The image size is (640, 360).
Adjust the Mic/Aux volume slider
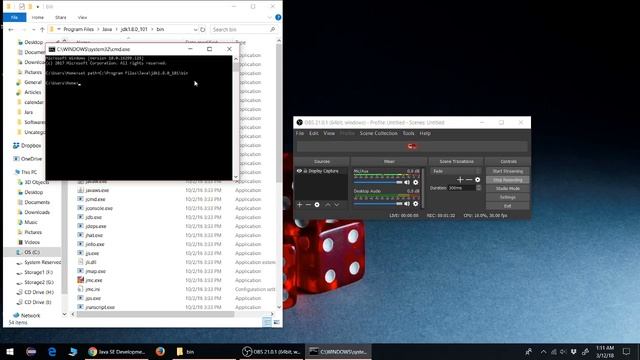point(378,182)
